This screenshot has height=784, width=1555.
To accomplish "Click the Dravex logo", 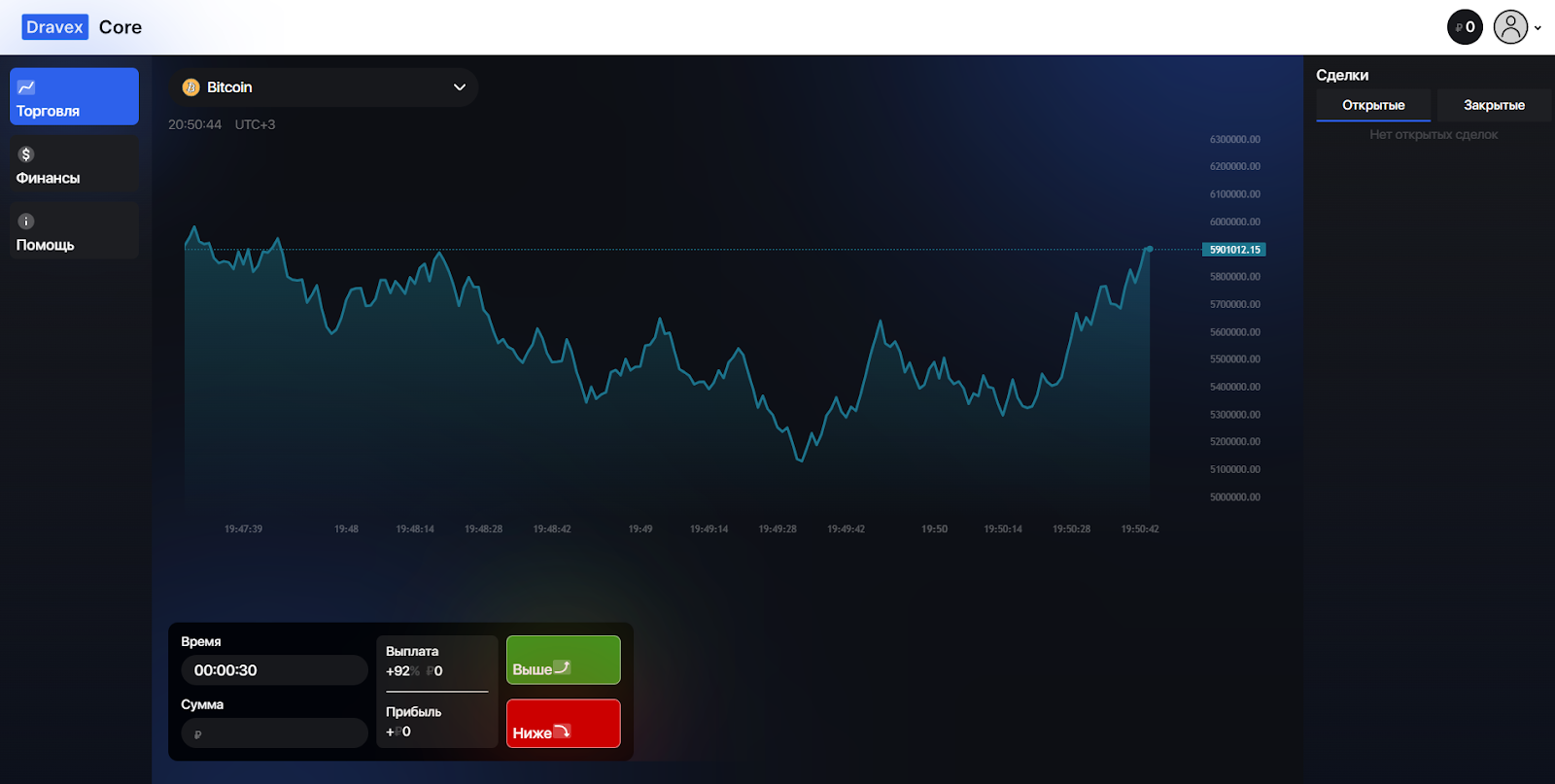I will (x=54, y=27).
